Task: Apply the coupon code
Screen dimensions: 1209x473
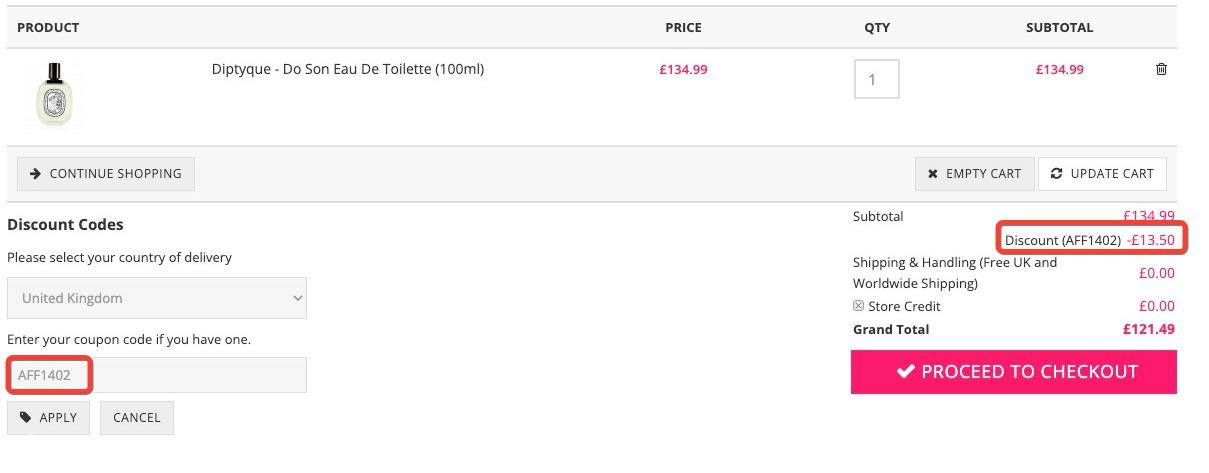Action: (x=48, y=418)
